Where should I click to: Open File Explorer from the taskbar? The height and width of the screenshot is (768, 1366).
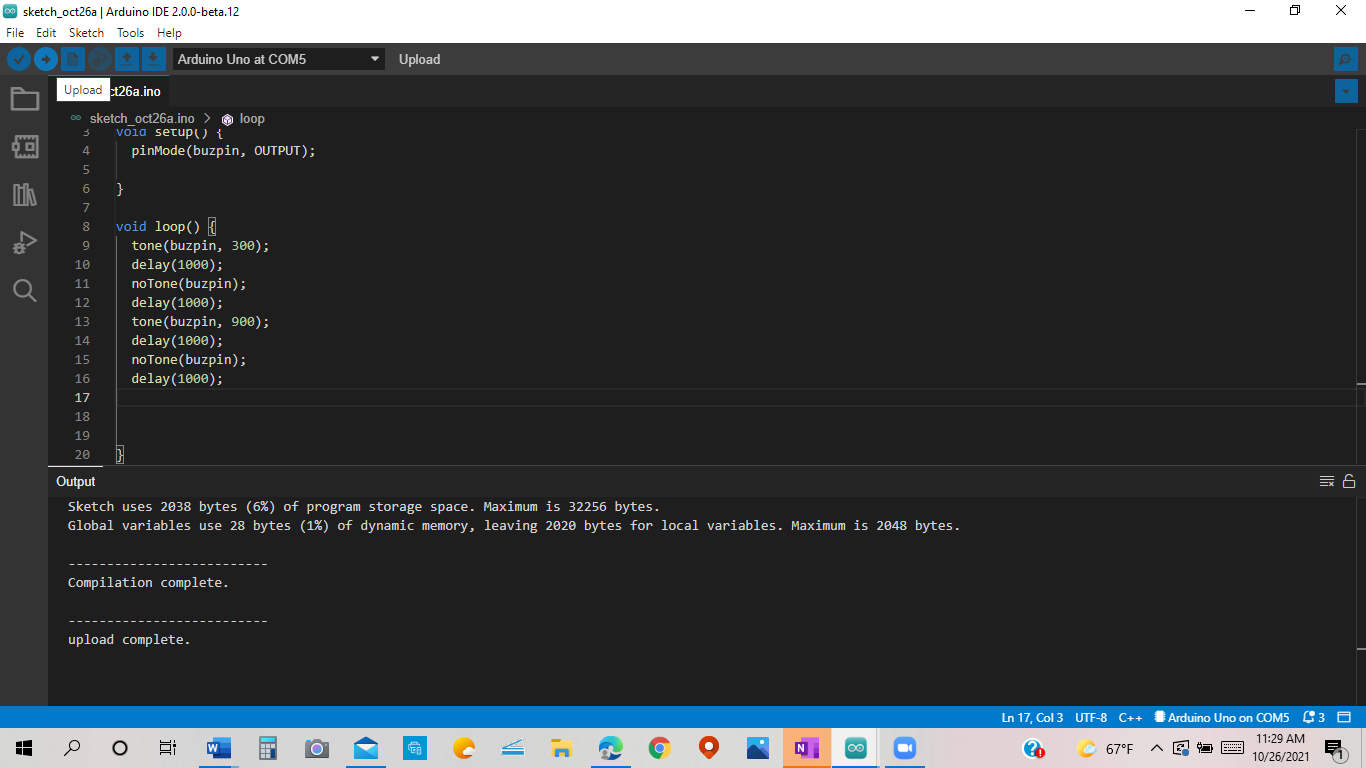point(561,748)
